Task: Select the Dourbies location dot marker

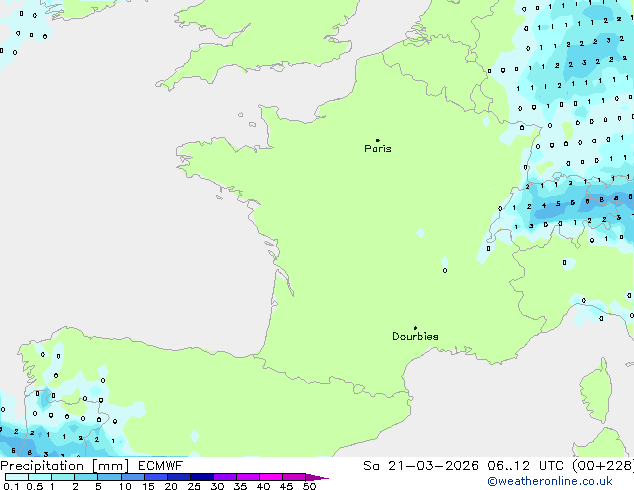Action: point(415,328)
